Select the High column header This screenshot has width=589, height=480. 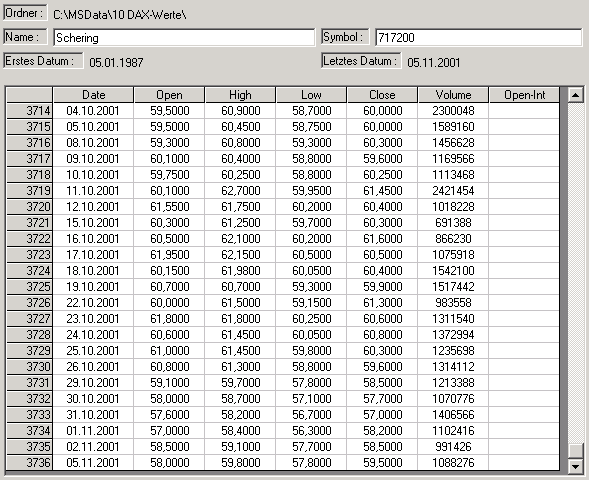240,95
